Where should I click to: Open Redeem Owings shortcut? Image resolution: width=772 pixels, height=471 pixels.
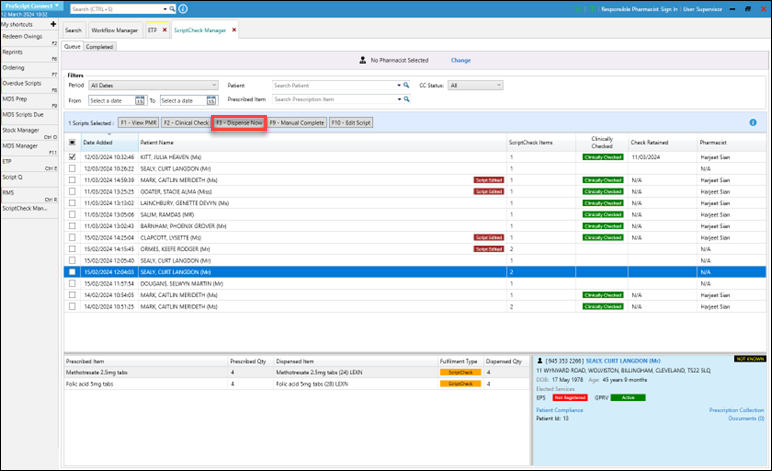coord(30,39)
